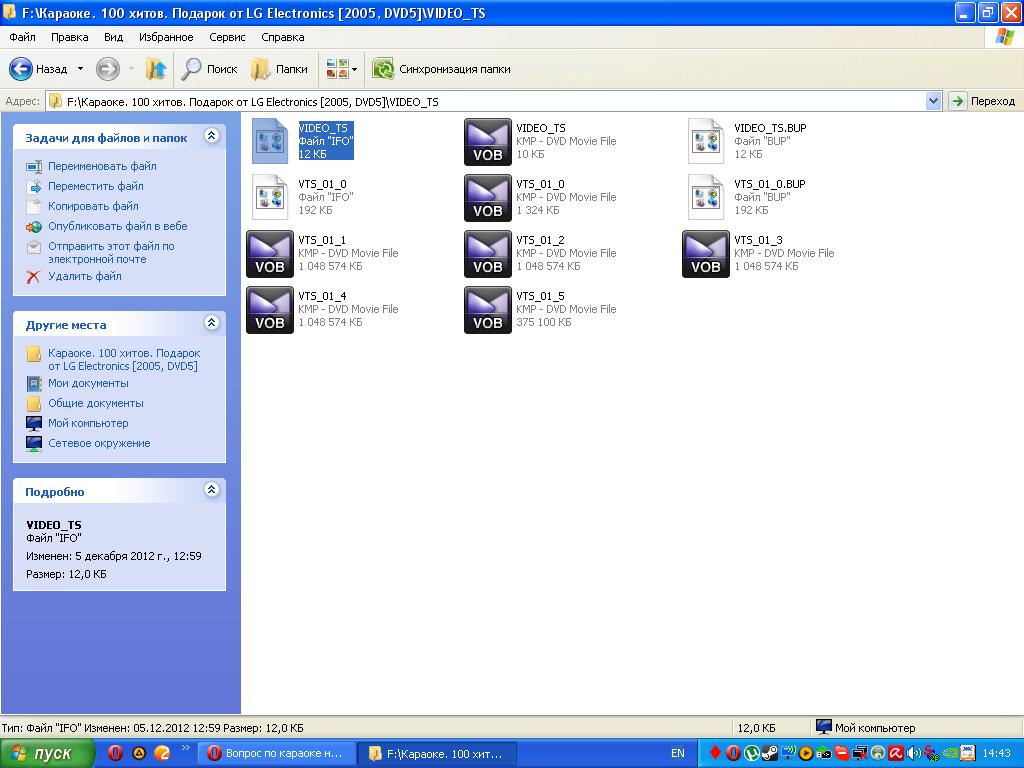Viewport: 1024px width, 768px height.
Task: Click 'Удалить файл' link
Action: 85,277
